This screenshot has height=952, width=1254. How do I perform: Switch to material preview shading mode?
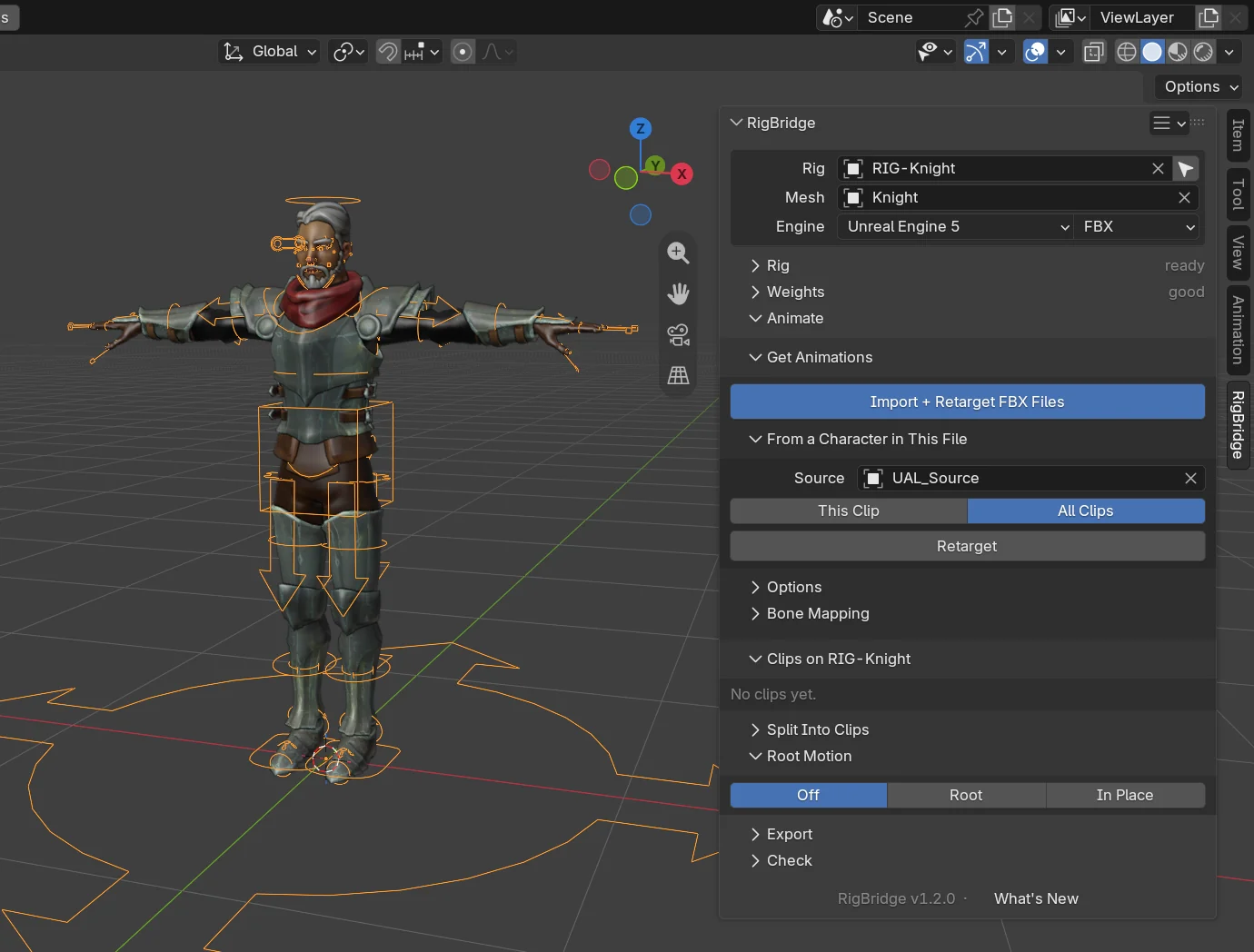(1178, 52)
